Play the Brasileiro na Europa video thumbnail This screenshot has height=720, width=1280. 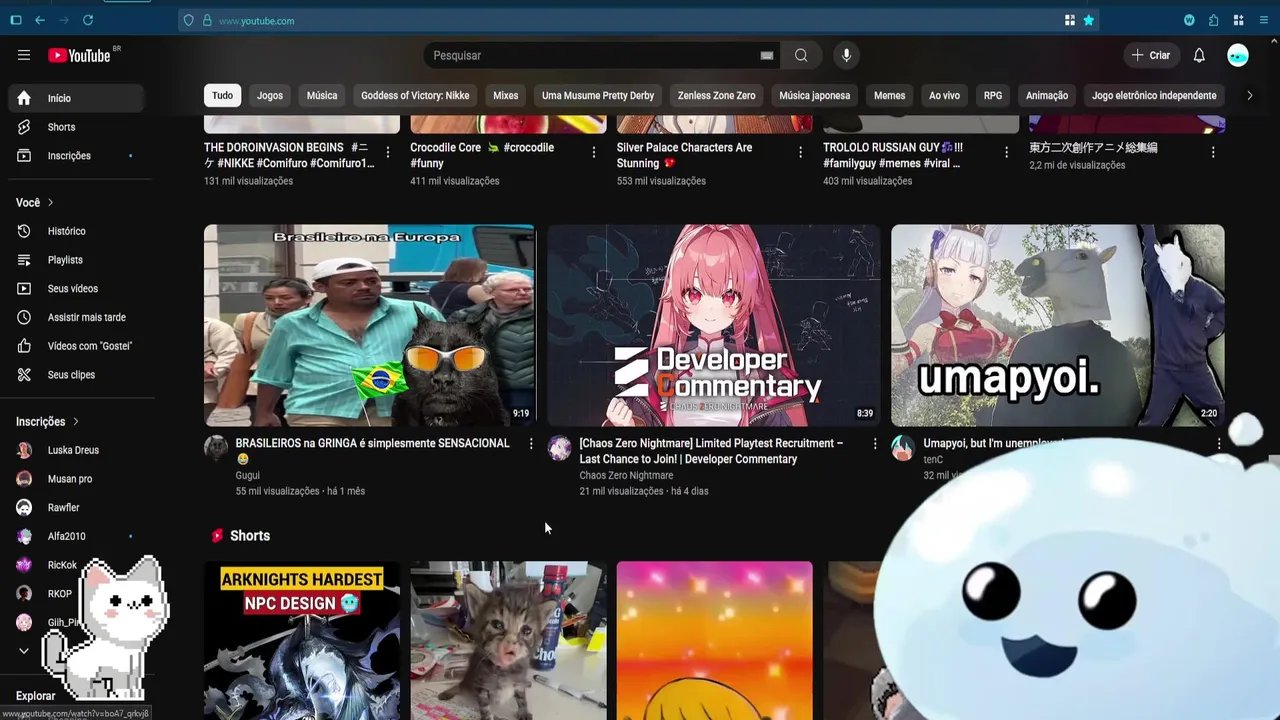pyautogui.click(x=369, y=325)
